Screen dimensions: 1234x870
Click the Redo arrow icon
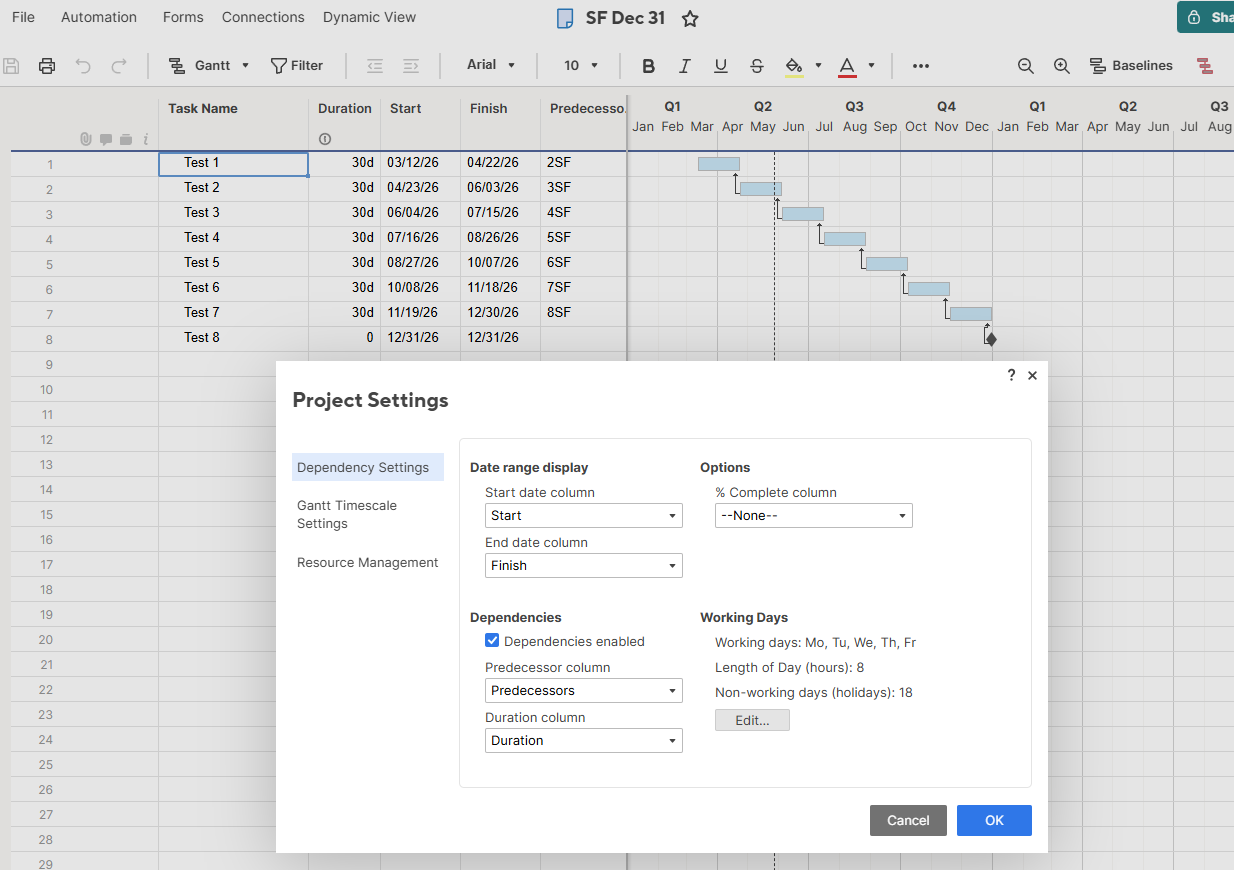coord(119,66)
